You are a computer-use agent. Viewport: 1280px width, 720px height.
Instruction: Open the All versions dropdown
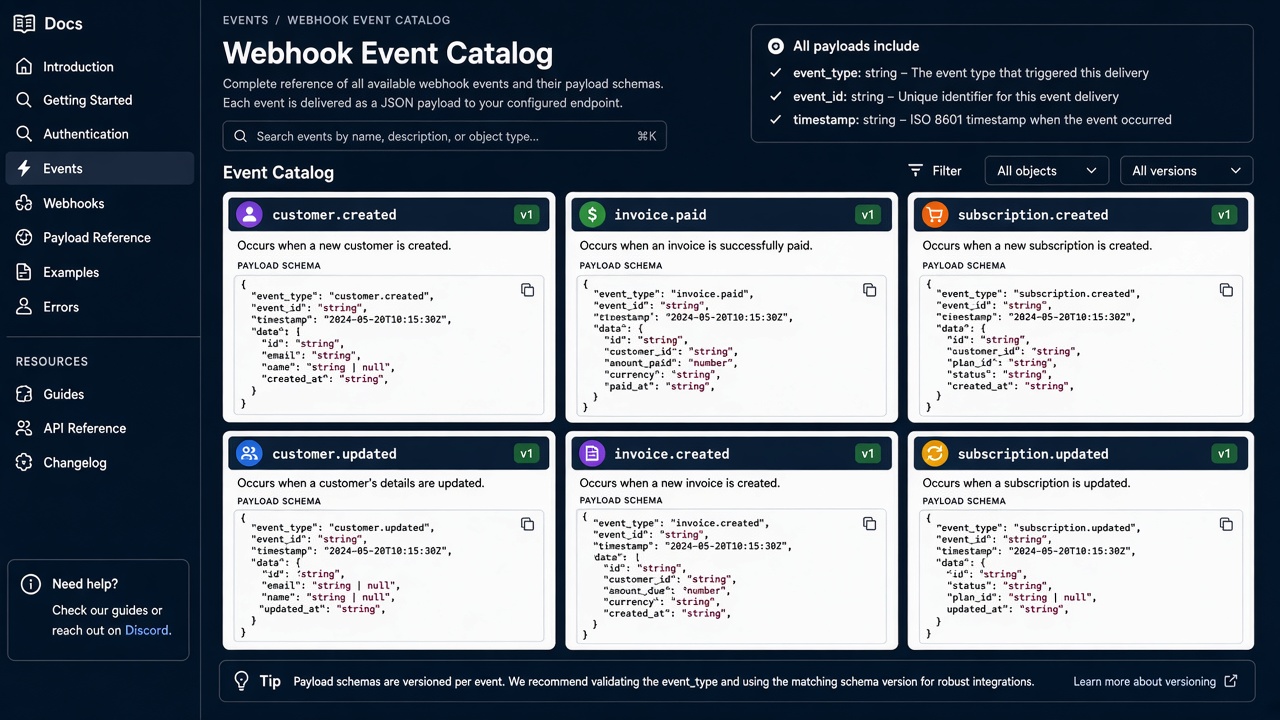[1186, 171]
